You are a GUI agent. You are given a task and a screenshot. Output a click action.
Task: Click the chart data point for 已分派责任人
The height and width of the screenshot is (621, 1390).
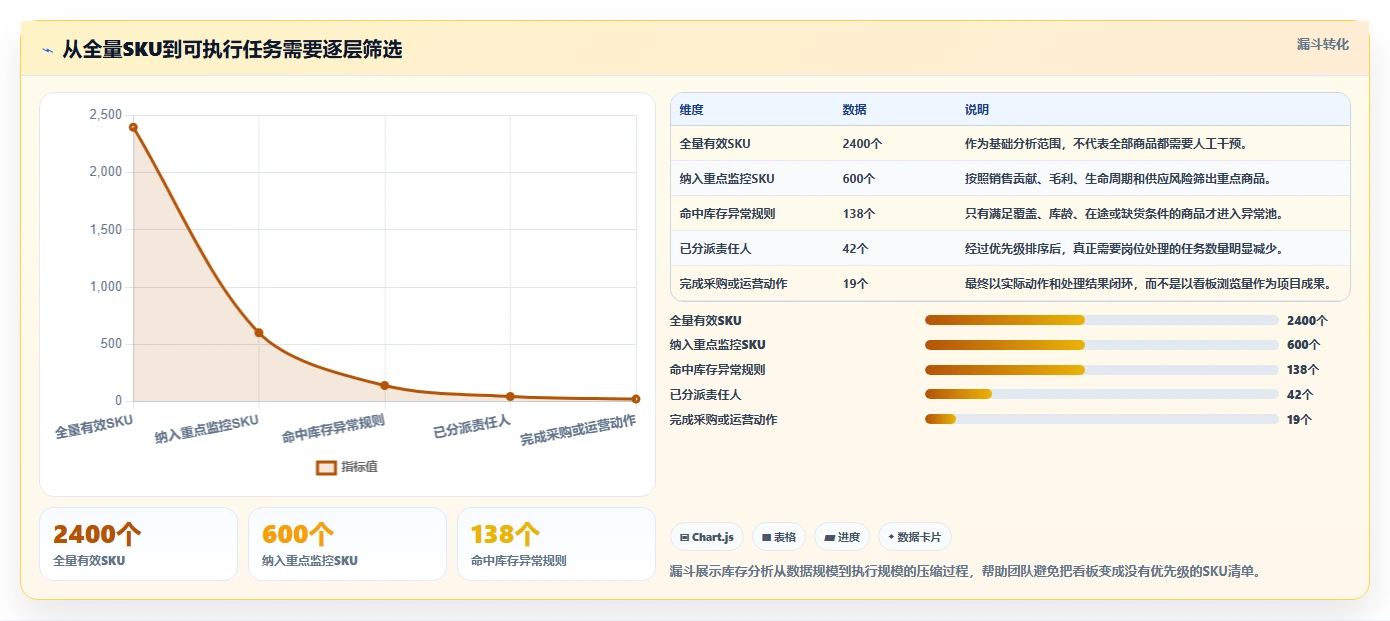coord(510,397)
